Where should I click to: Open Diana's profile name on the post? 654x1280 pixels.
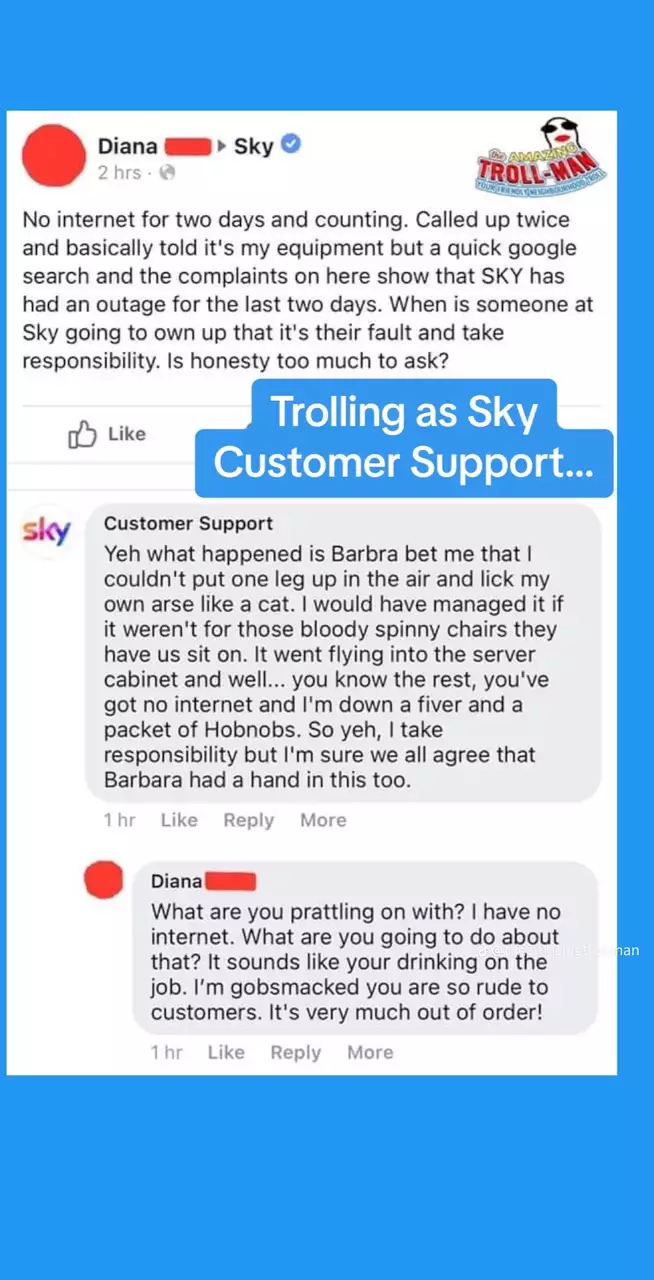[127, 146]
